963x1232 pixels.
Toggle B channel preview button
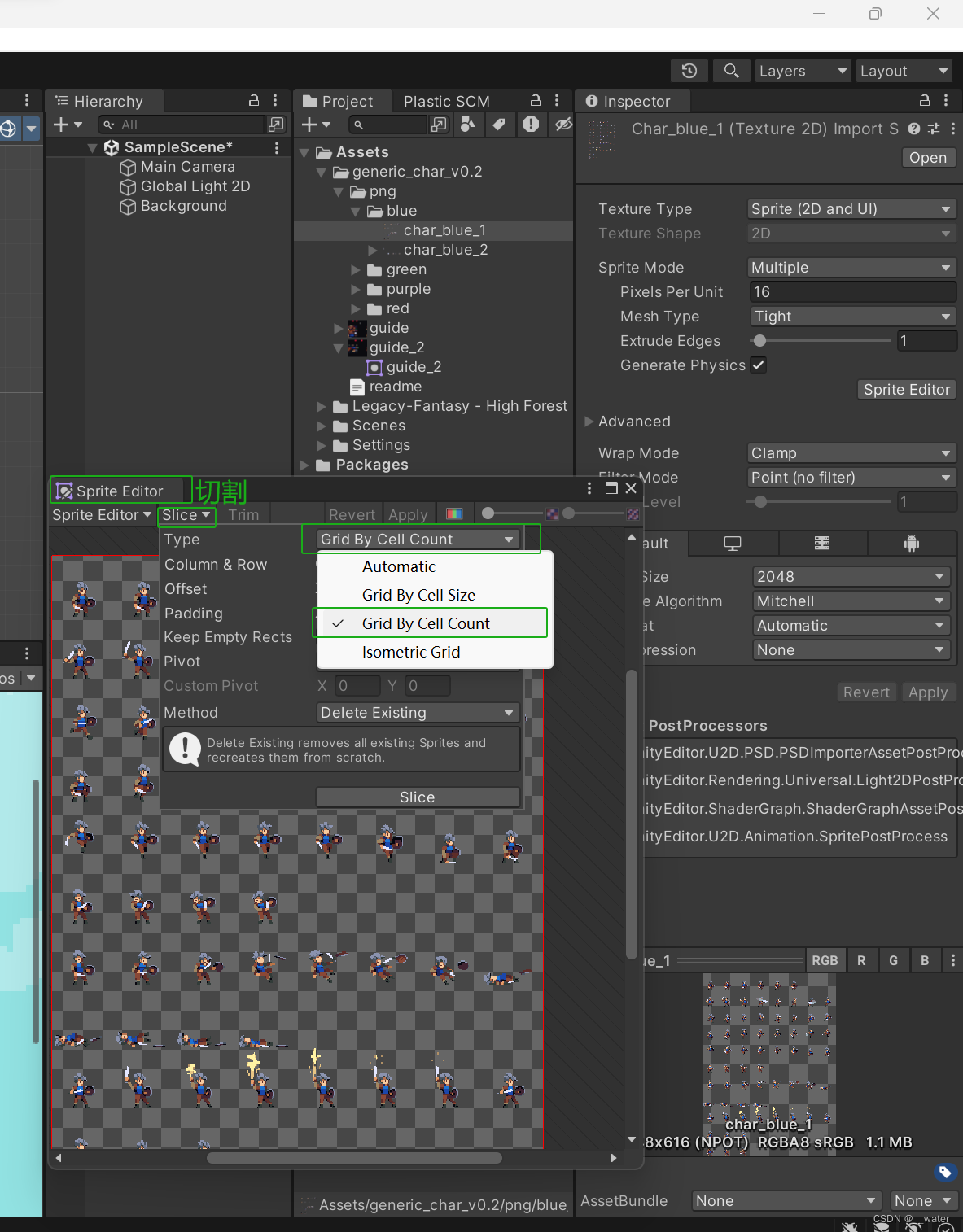[x=925, y=960]
